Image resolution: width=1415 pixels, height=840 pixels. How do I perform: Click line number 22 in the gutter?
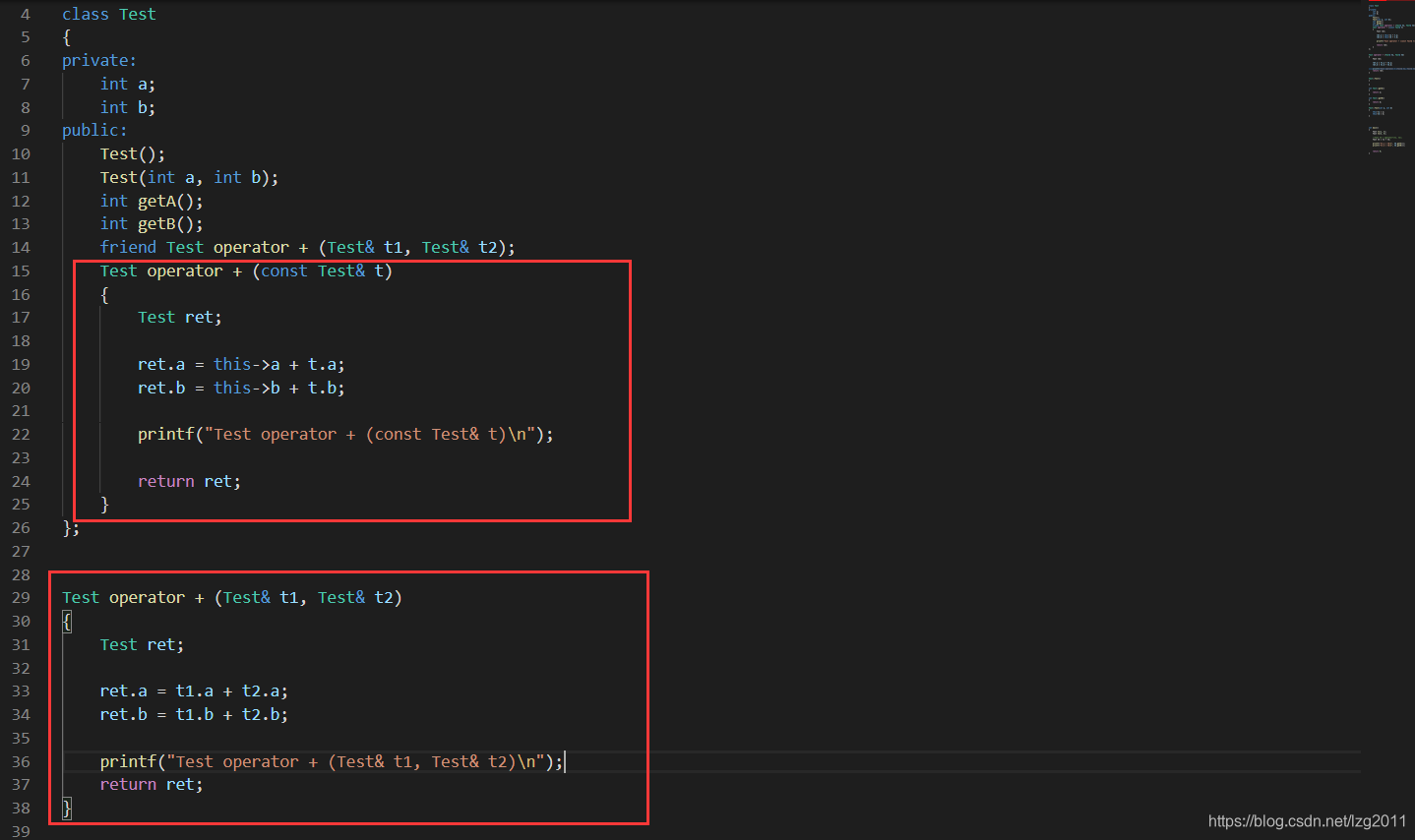click(21, 435)
